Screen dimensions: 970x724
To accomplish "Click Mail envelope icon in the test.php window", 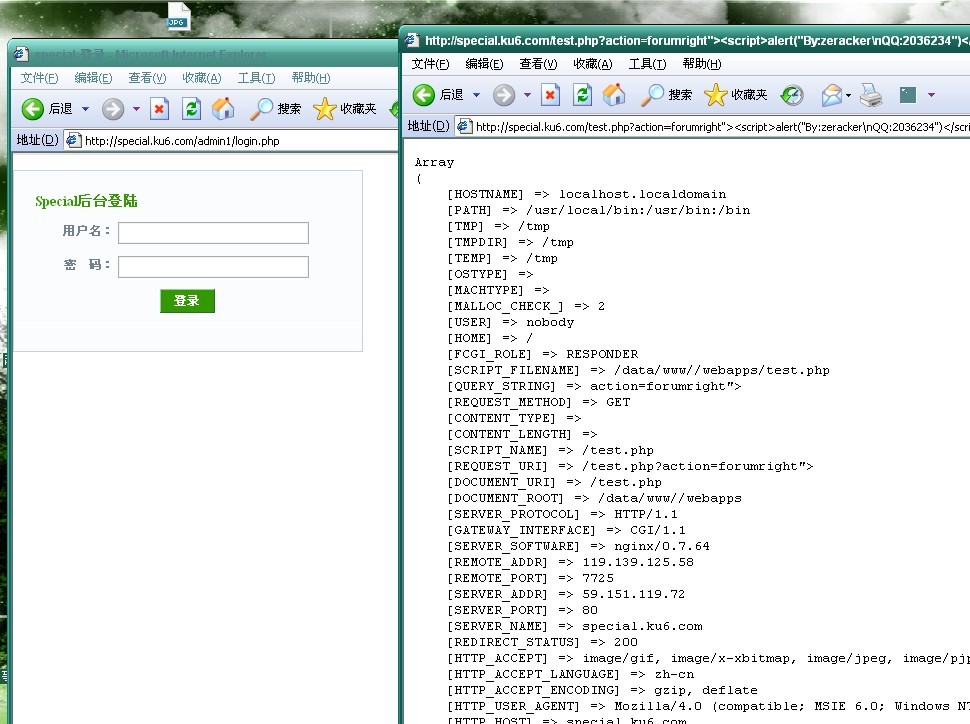I will click(832, 95).
